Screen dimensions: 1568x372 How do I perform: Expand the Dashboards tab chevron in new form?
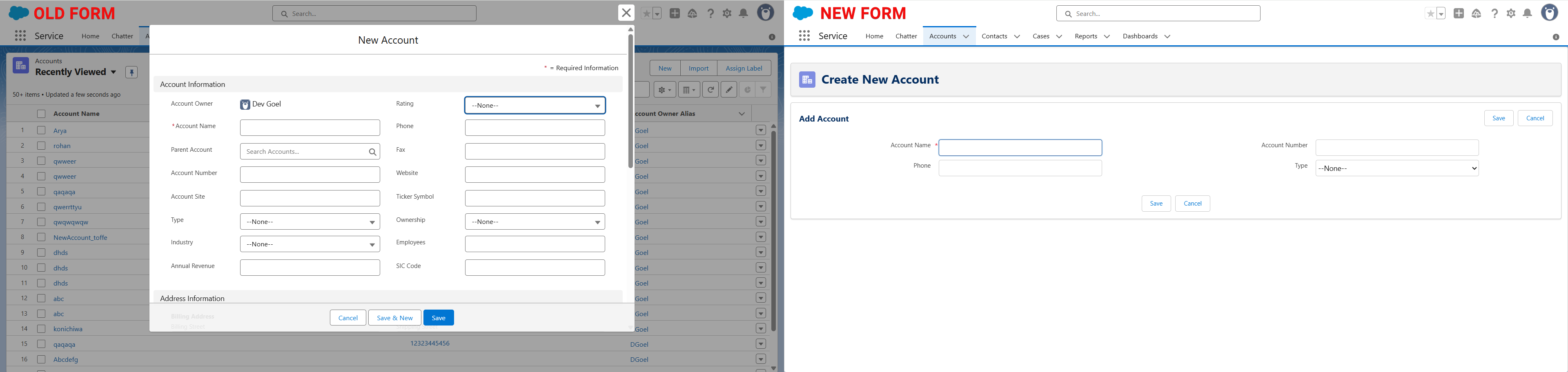pyautogui.click(x=1167, y=36)
